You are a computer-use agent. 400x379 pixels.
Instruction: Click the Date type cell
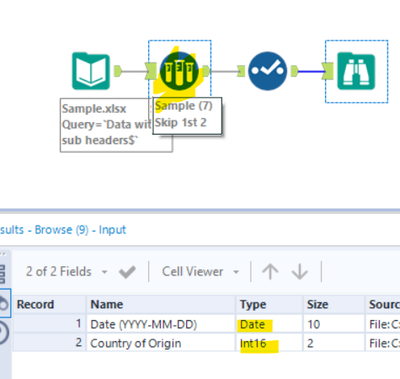pyautogui.click(x=269, y=324)
